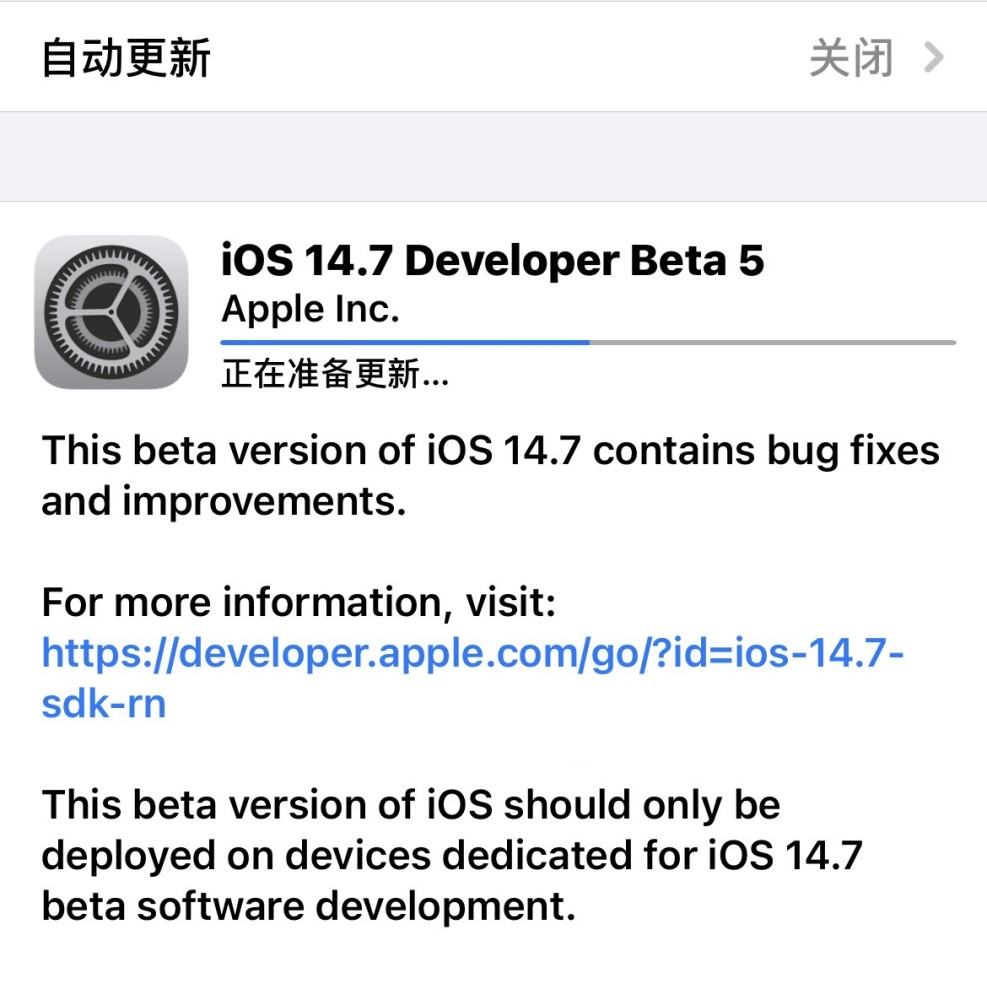Click the and improvements text line
The width and height of the screenshot is (987, 1000).
[x=224, y=502]
